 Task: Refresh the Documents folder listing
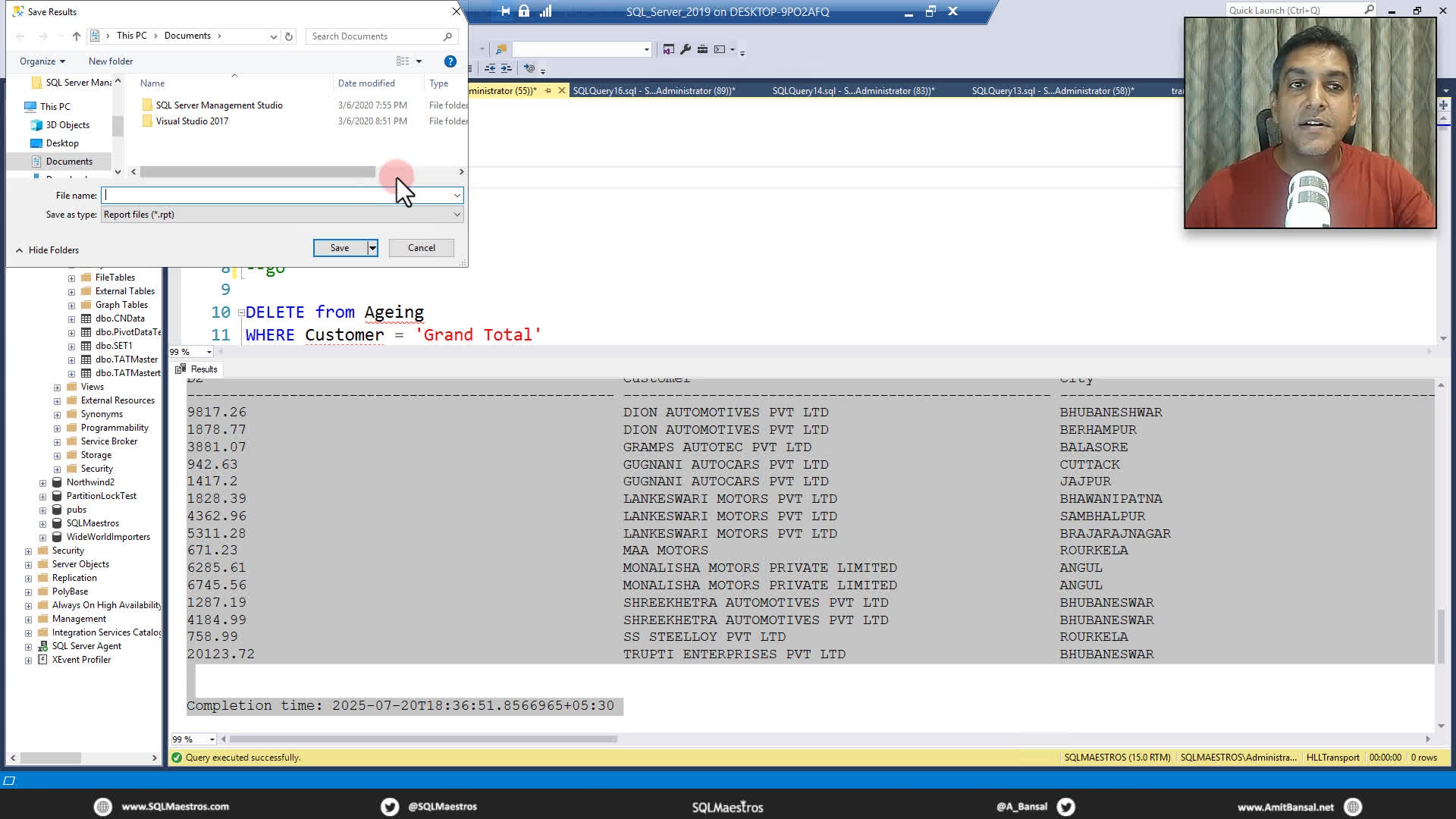[x=289, y=36]
